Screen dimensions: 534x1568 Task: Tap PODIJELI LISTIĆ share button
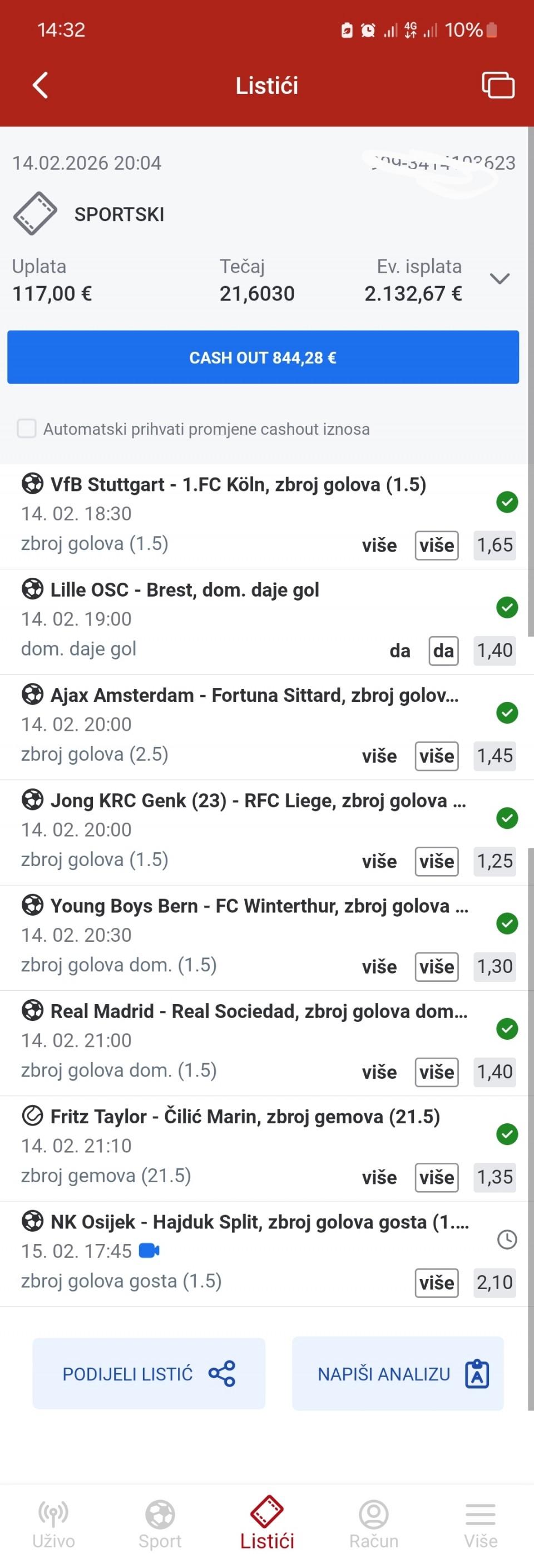[149, 1374]
